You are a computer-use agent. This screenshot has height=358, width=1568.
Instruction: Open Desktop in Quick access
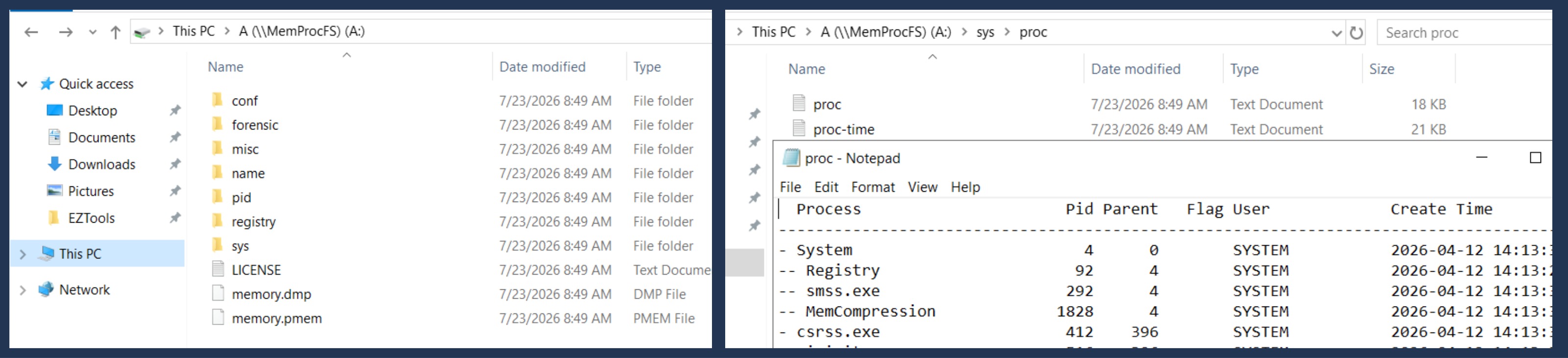coord(93,111)
